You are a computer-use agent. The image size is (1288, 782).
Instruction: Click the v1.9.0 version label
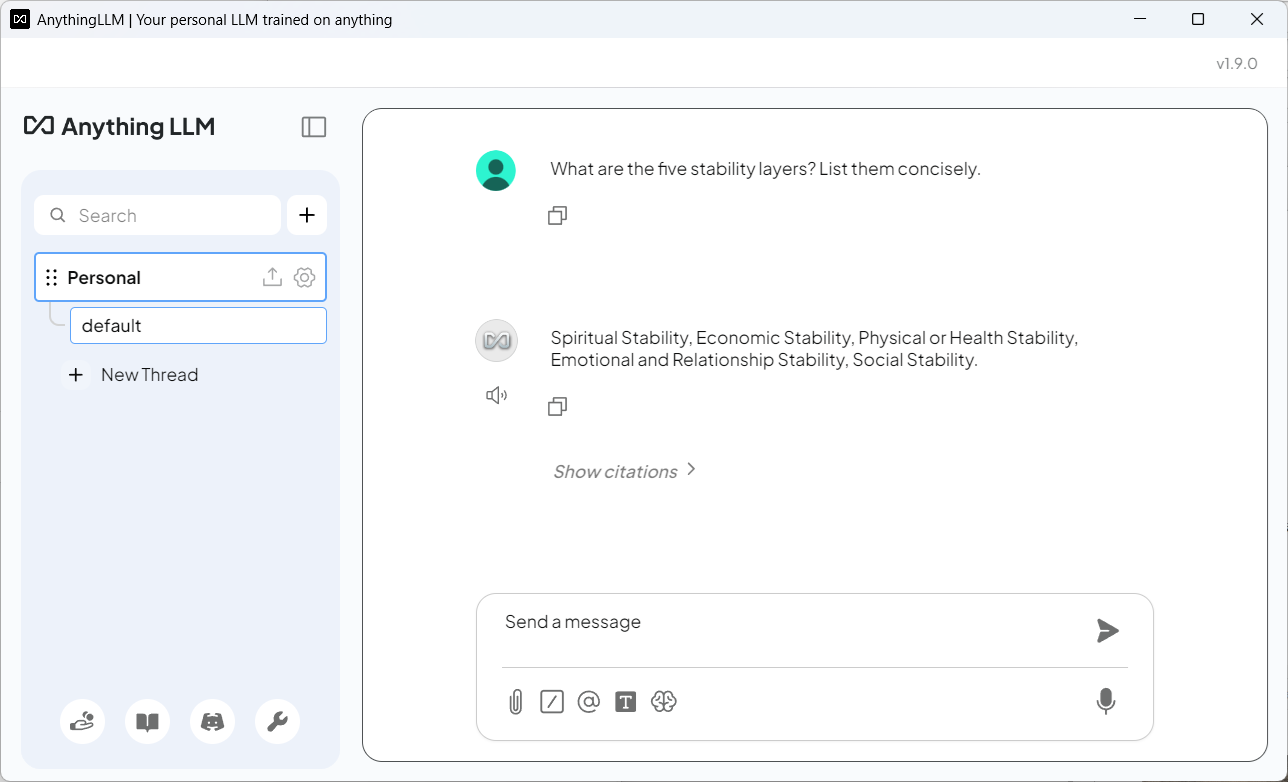pos(1237,63)
